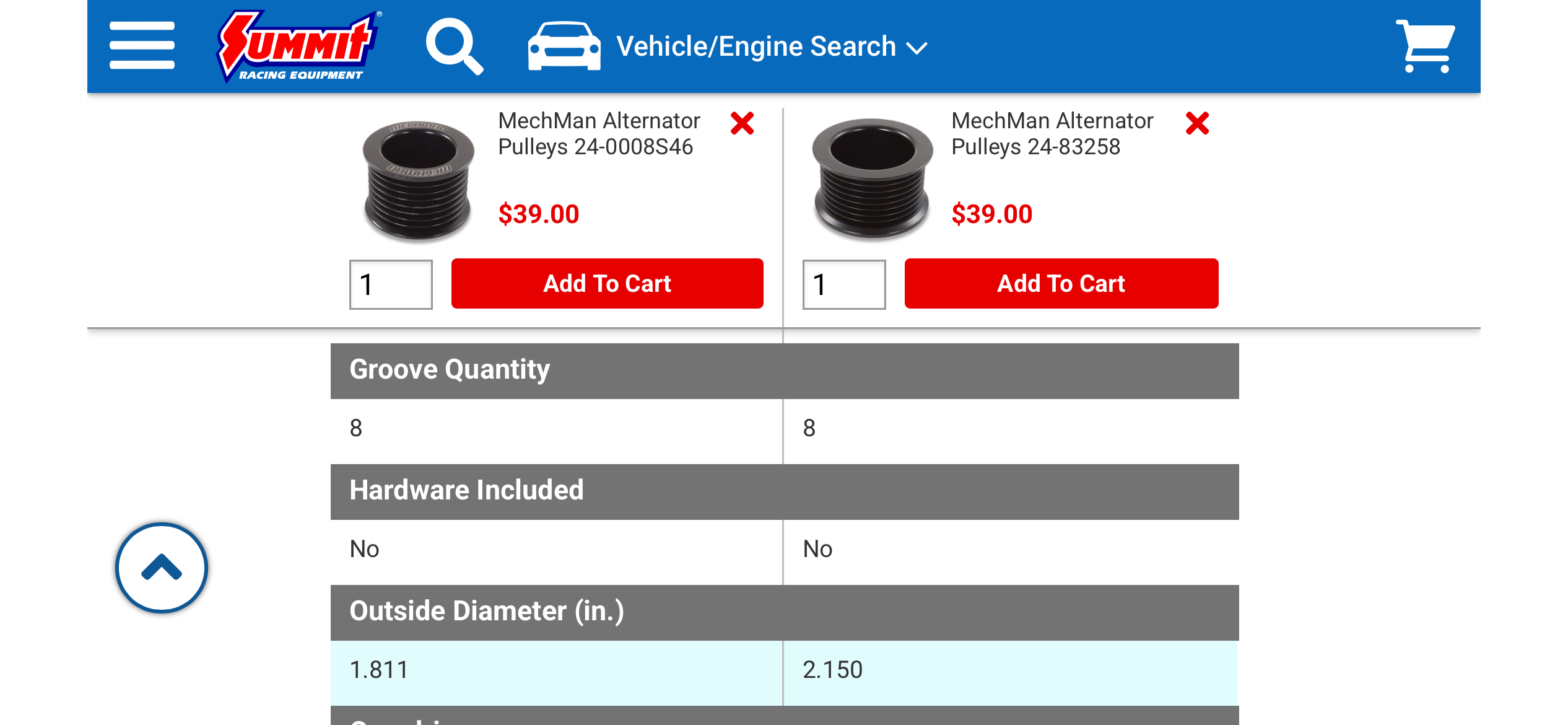The width and height of the screenshot is (1568, 725).
Task: Open MechMan Alternator Pulleys 24-0008S46 link
Action: pyautogui.click(x=599, y=134)
